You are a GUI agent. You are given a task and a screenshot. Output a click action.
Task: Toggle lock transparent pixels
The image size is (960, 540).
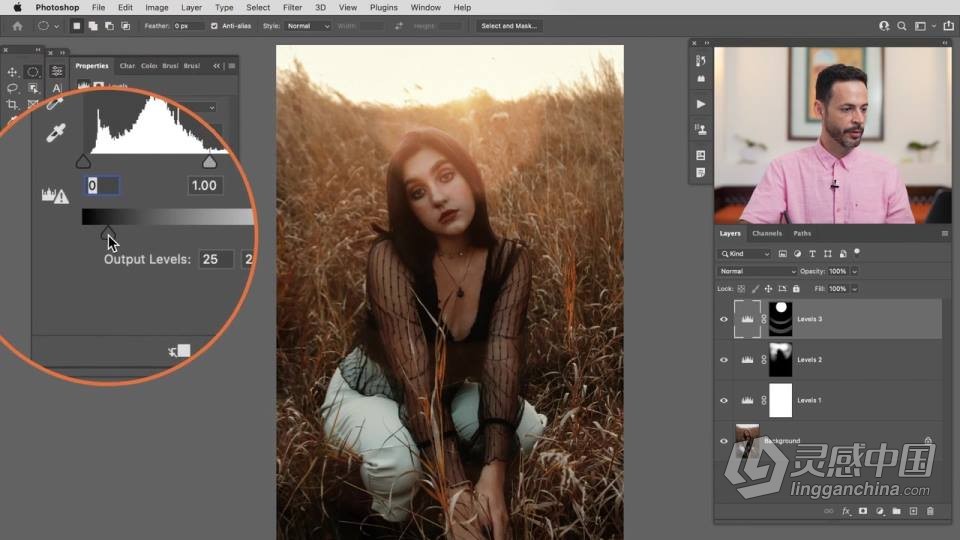click(741, 289)
